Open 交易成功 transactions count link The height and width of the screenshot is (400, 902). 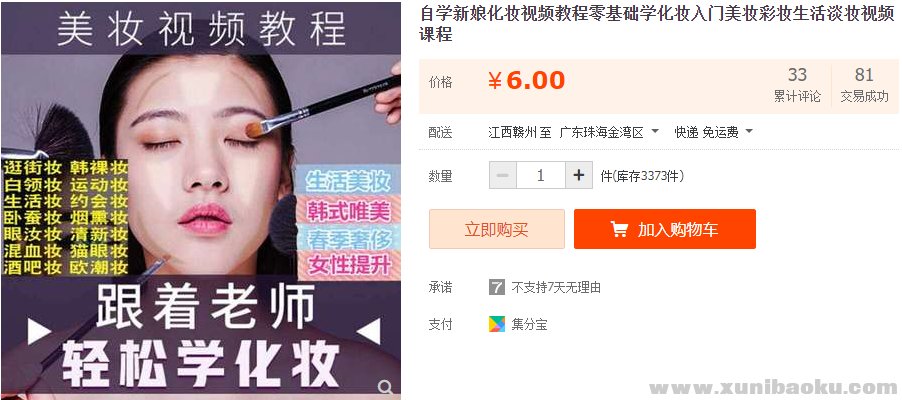pyautogui.click(x=864, y=85)
